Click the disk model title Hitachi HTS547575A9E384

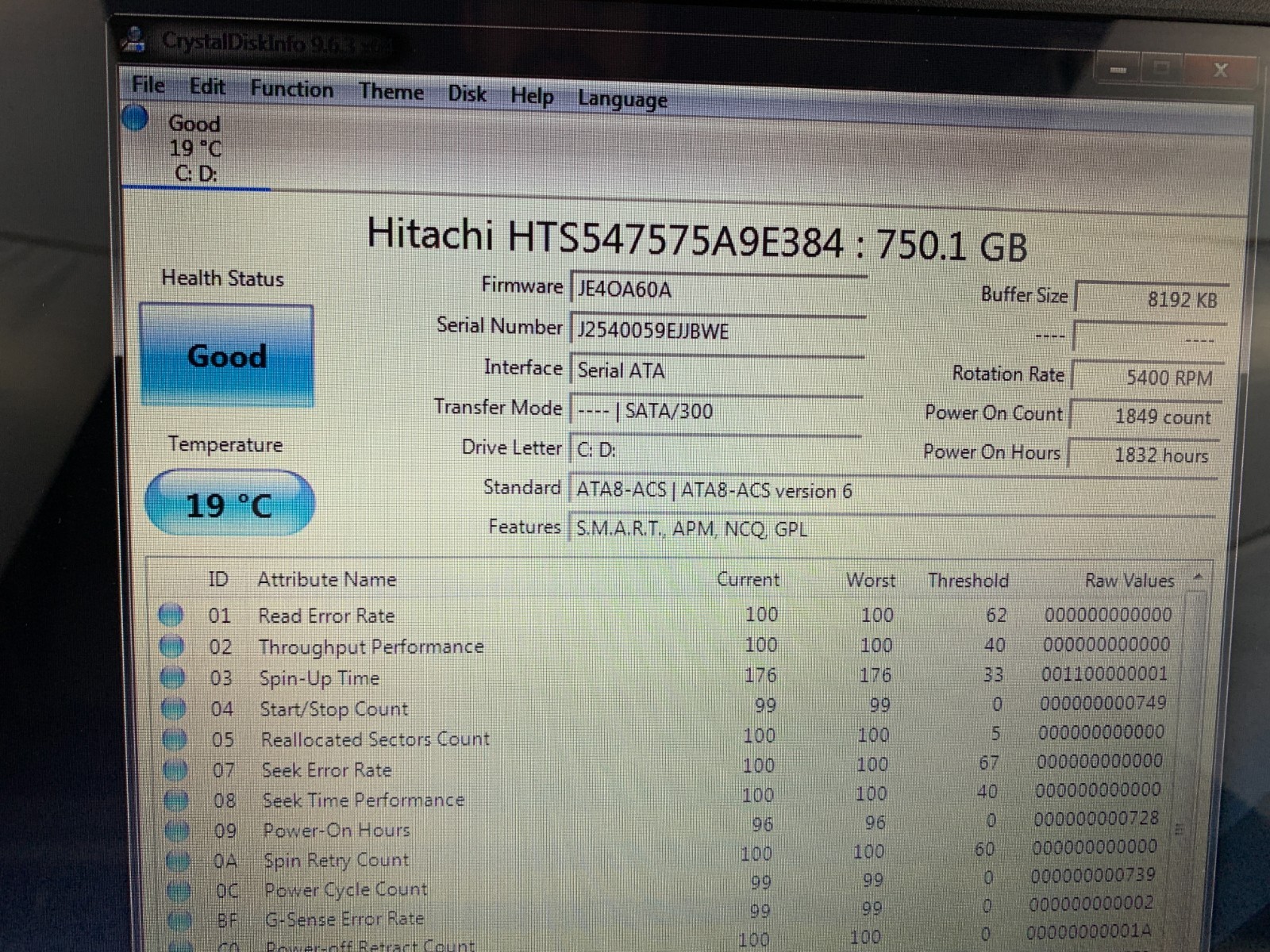click(605, 237)
